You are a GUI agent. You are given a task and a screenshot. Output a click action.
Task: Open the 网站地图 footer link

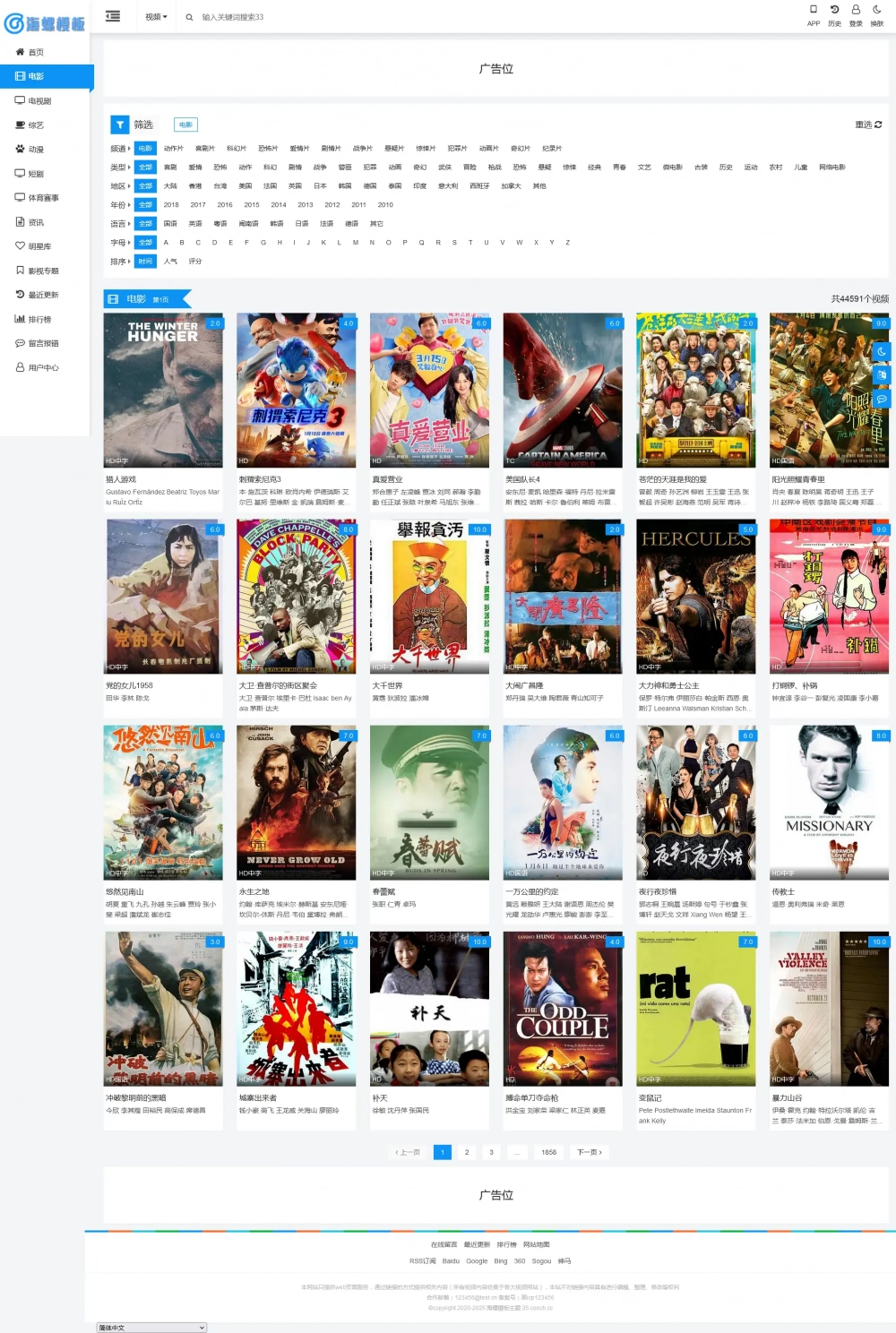click(537, 1244)
